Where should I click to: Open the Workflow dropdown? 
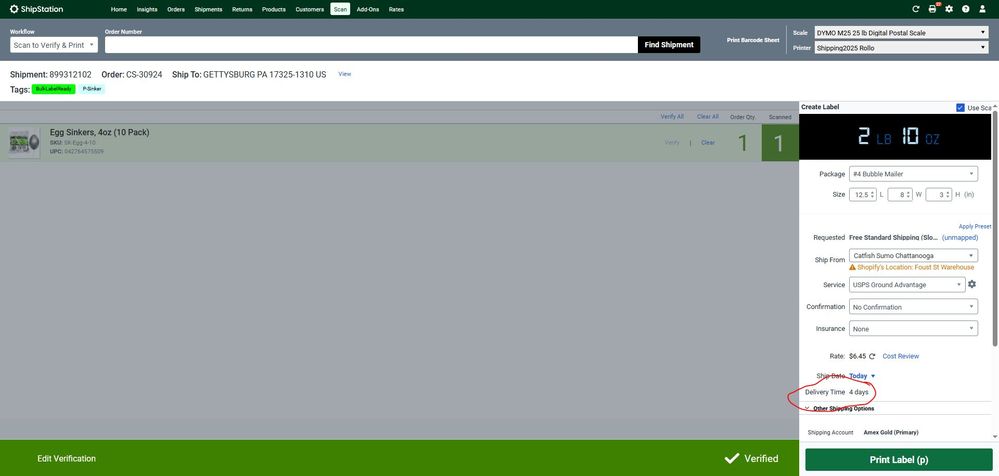(53, 45)
